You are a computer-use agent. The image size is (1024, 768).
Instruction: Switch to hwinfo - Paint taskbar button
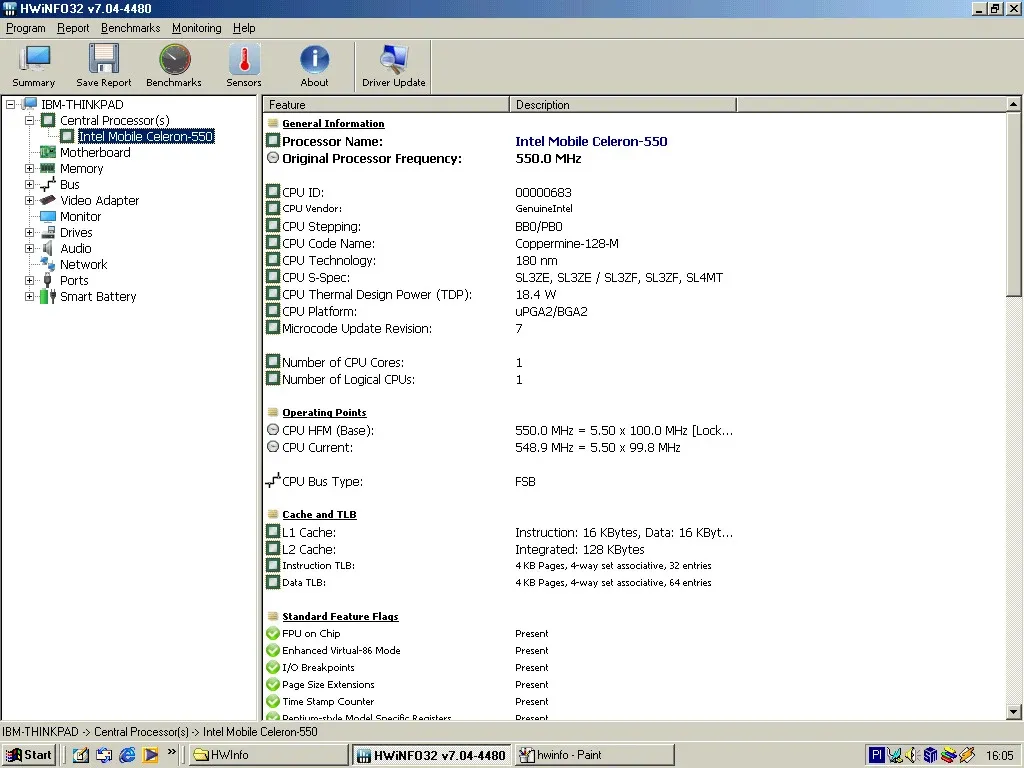594,755
